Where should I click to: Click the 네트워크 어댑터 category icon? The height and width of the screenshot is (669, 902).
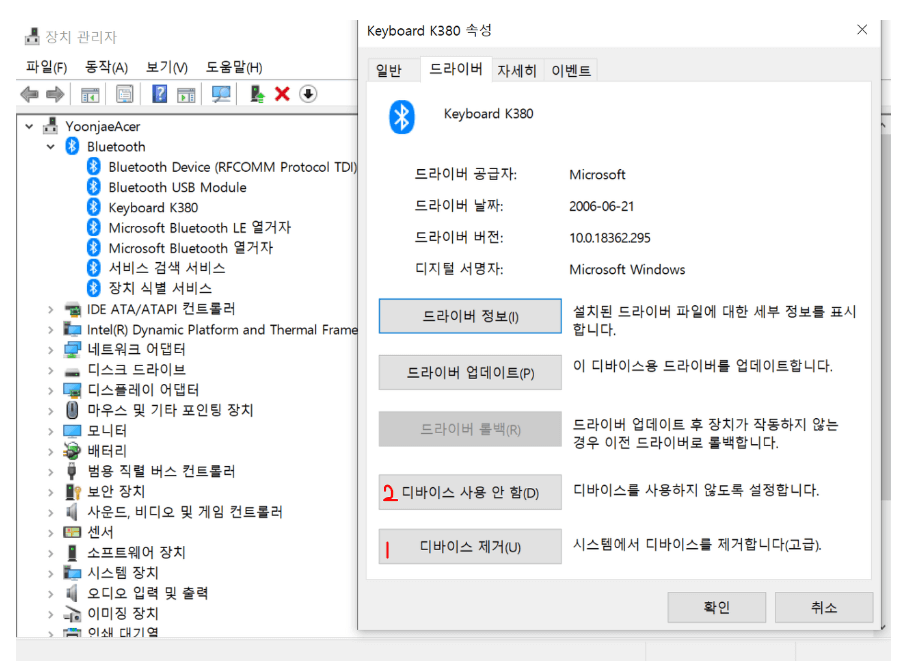72,349
